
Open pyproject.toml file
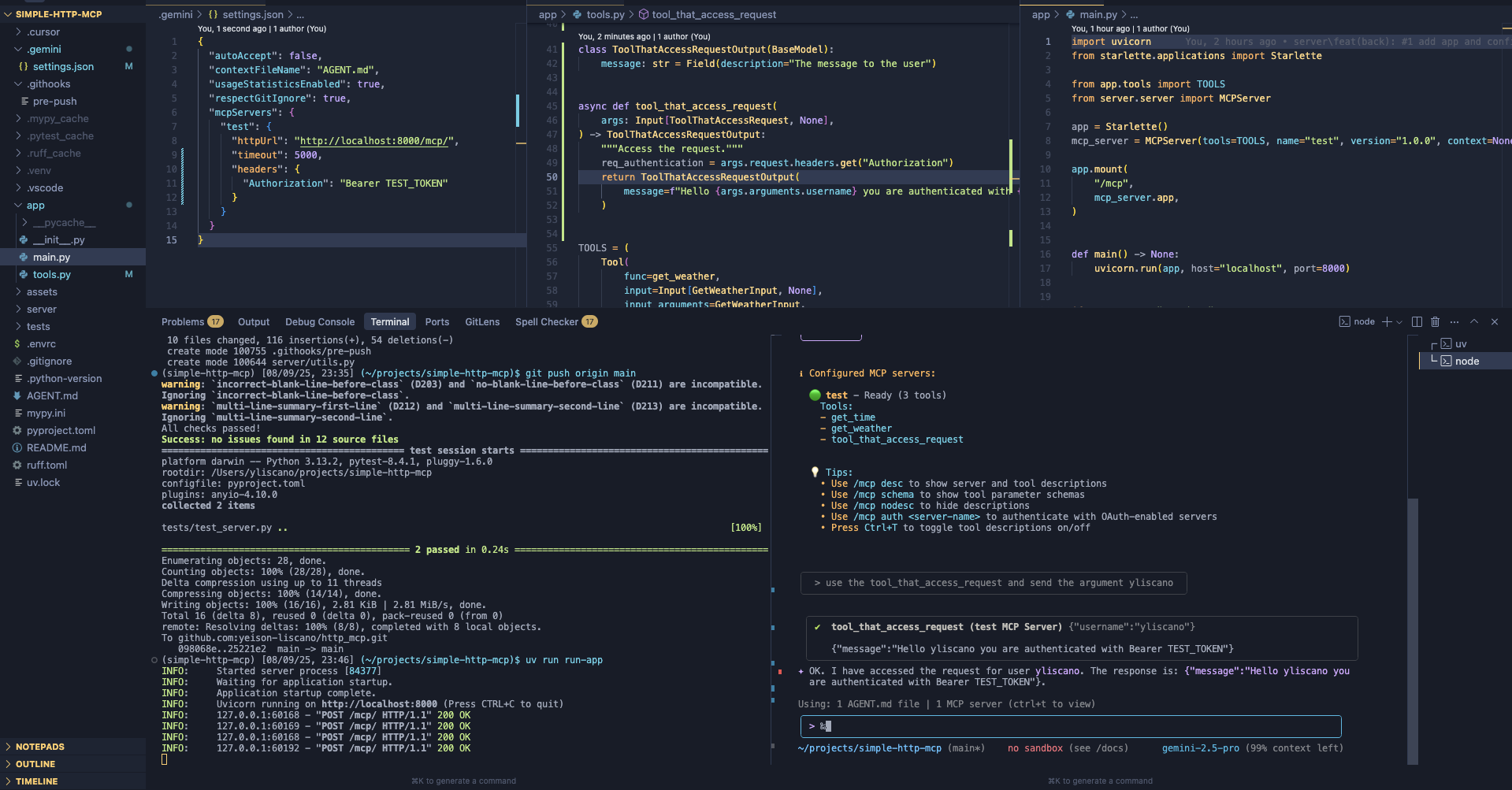pyautogui.click(x=61, y=430)
